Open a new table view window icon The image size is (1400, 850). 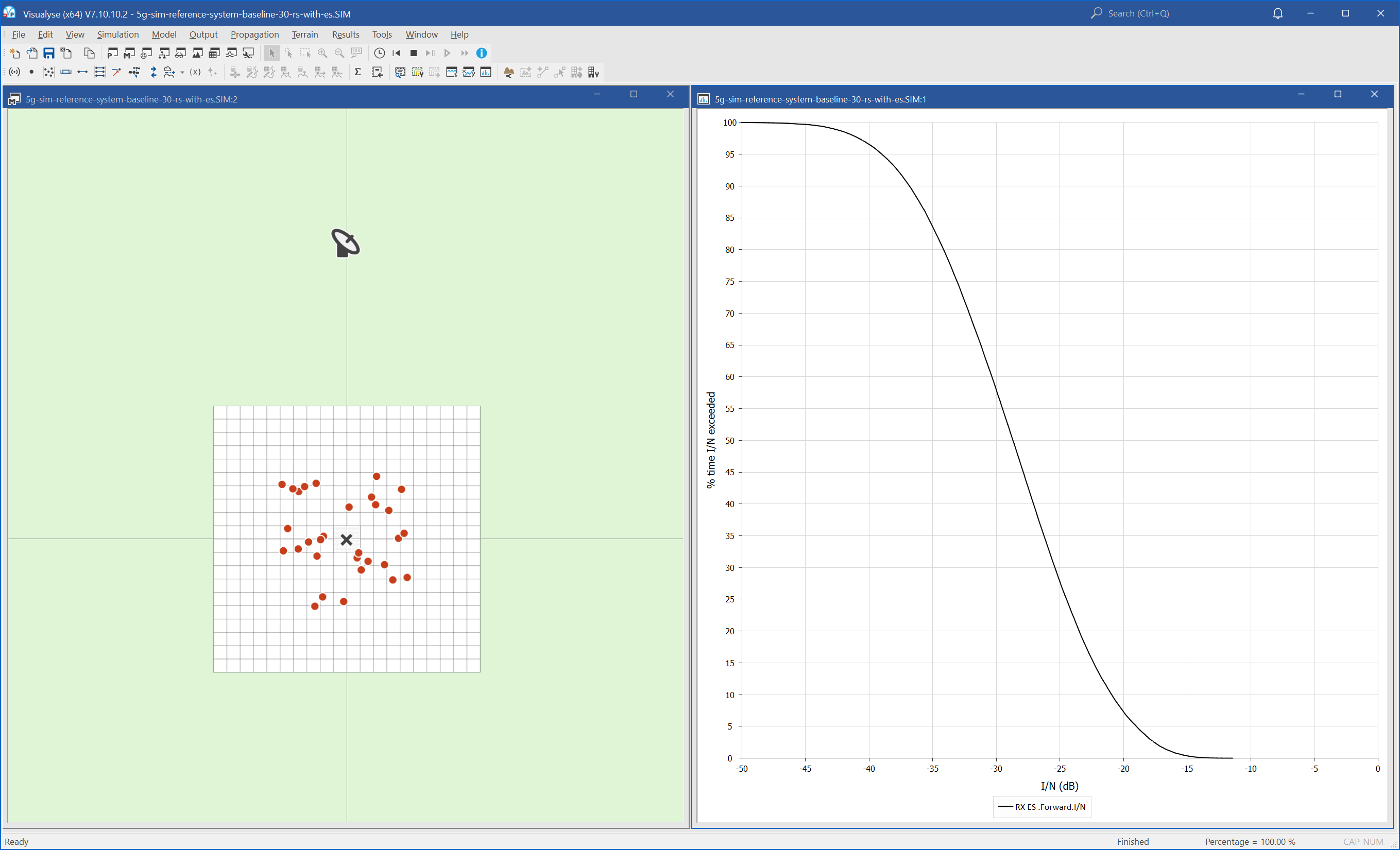pos(214,54)
